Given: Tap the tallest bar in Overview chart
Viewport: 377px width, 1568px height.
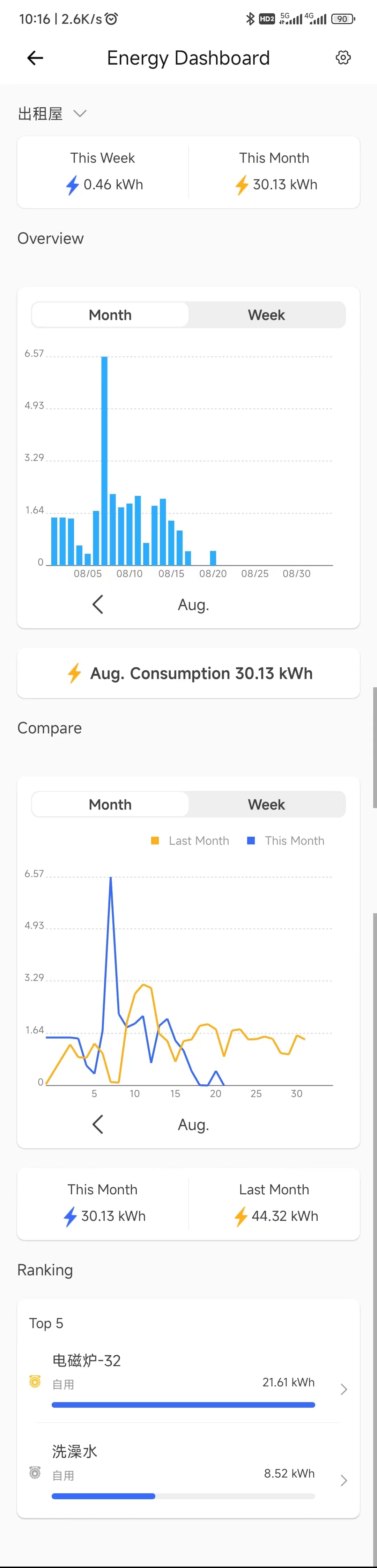Looking at the screenshot, I should [x=105, y=461].
